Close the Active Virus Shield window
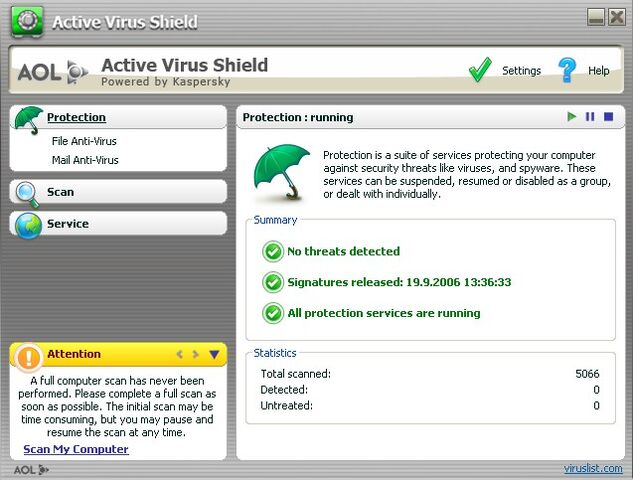 (617, 17)
